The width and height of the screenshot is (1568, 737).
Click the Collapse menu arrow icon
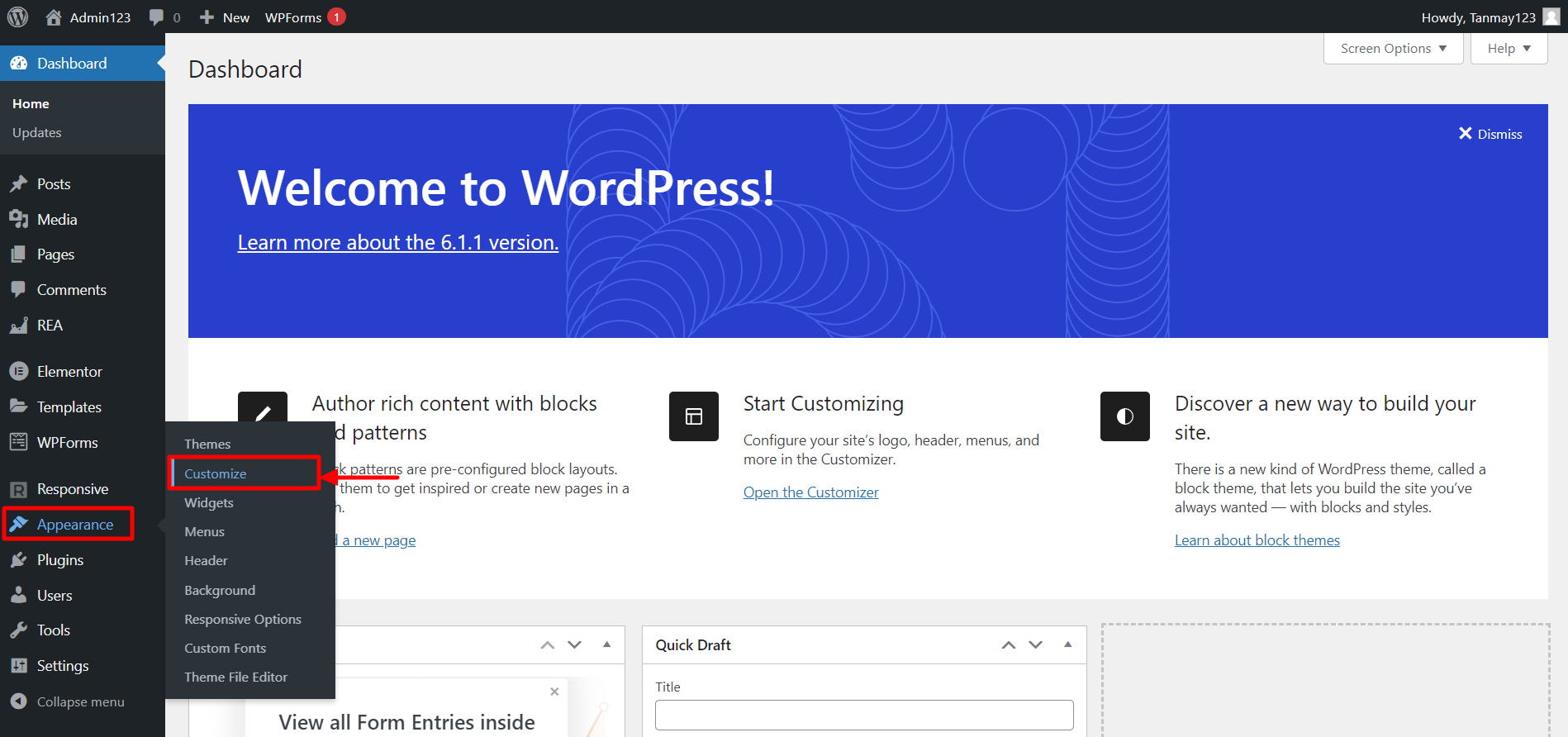[19, 701]
